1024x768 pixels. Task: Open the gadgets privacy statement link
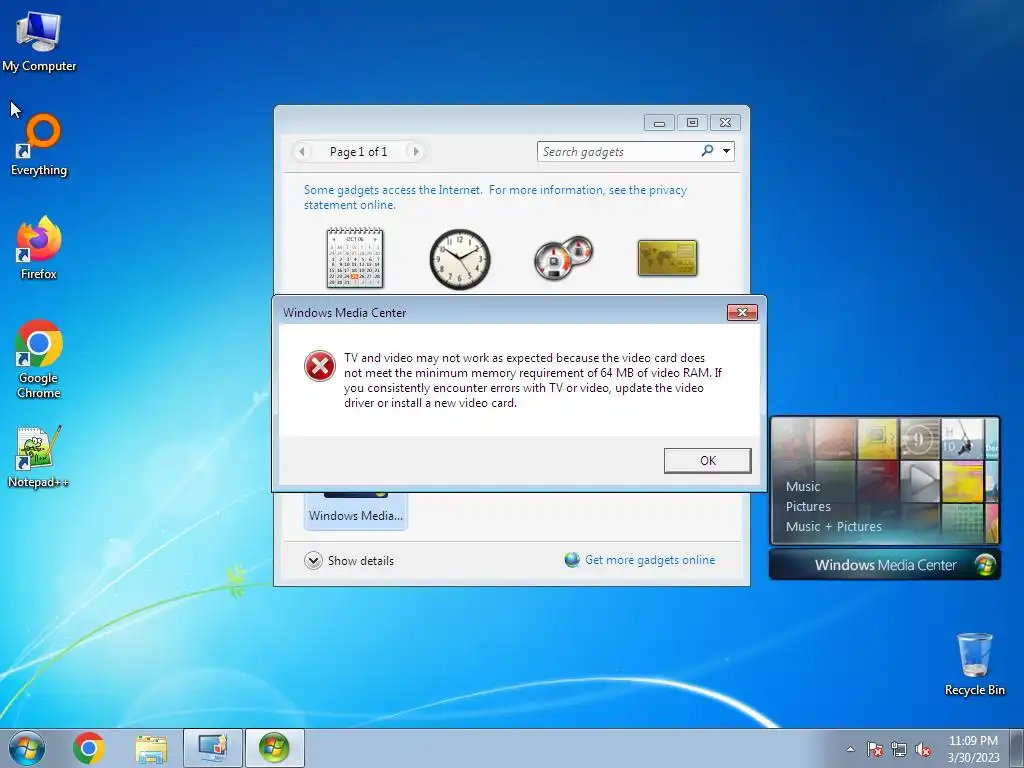495,197
